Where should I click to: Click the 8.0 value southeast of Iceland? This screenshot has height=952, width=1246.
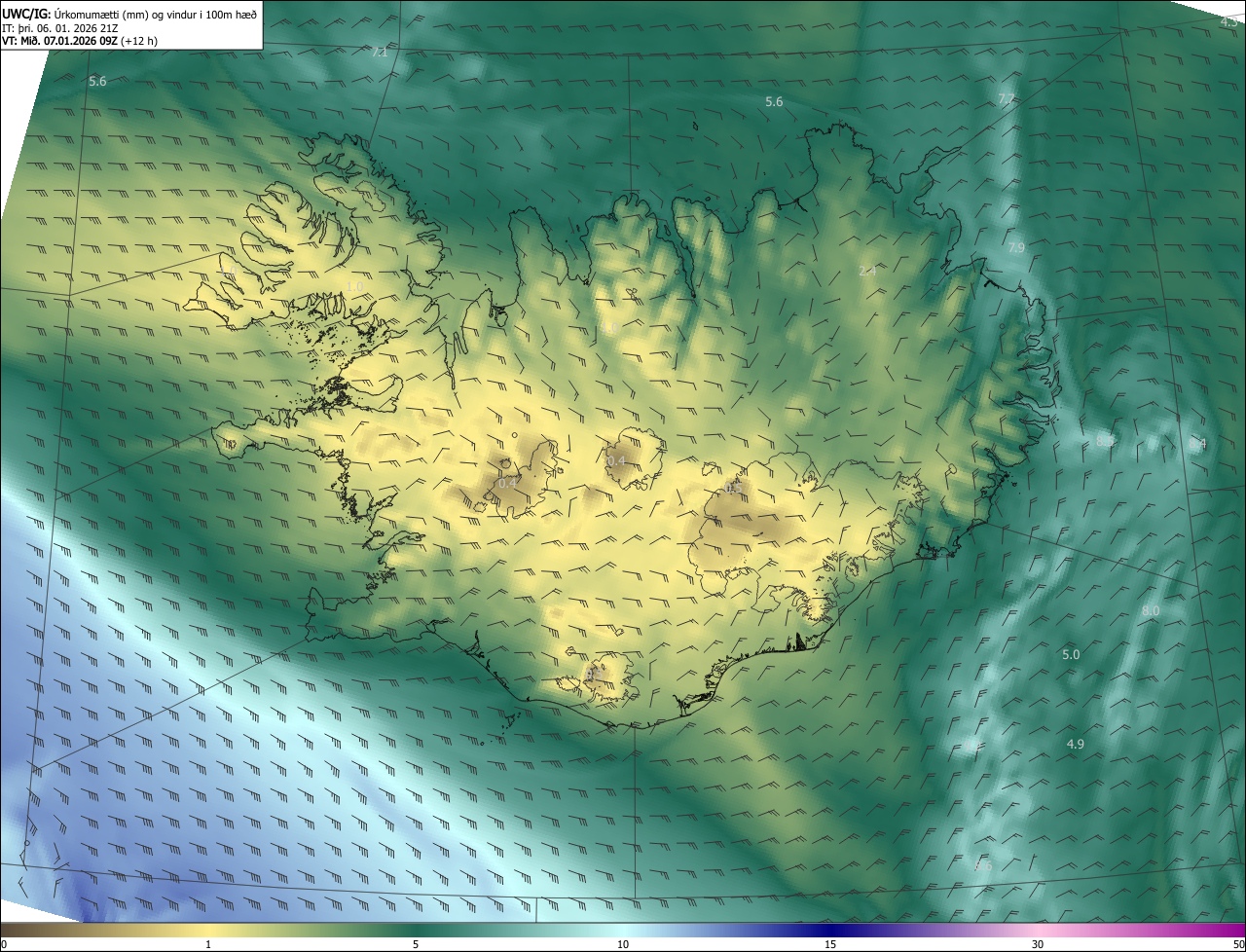coord(1151,610)
